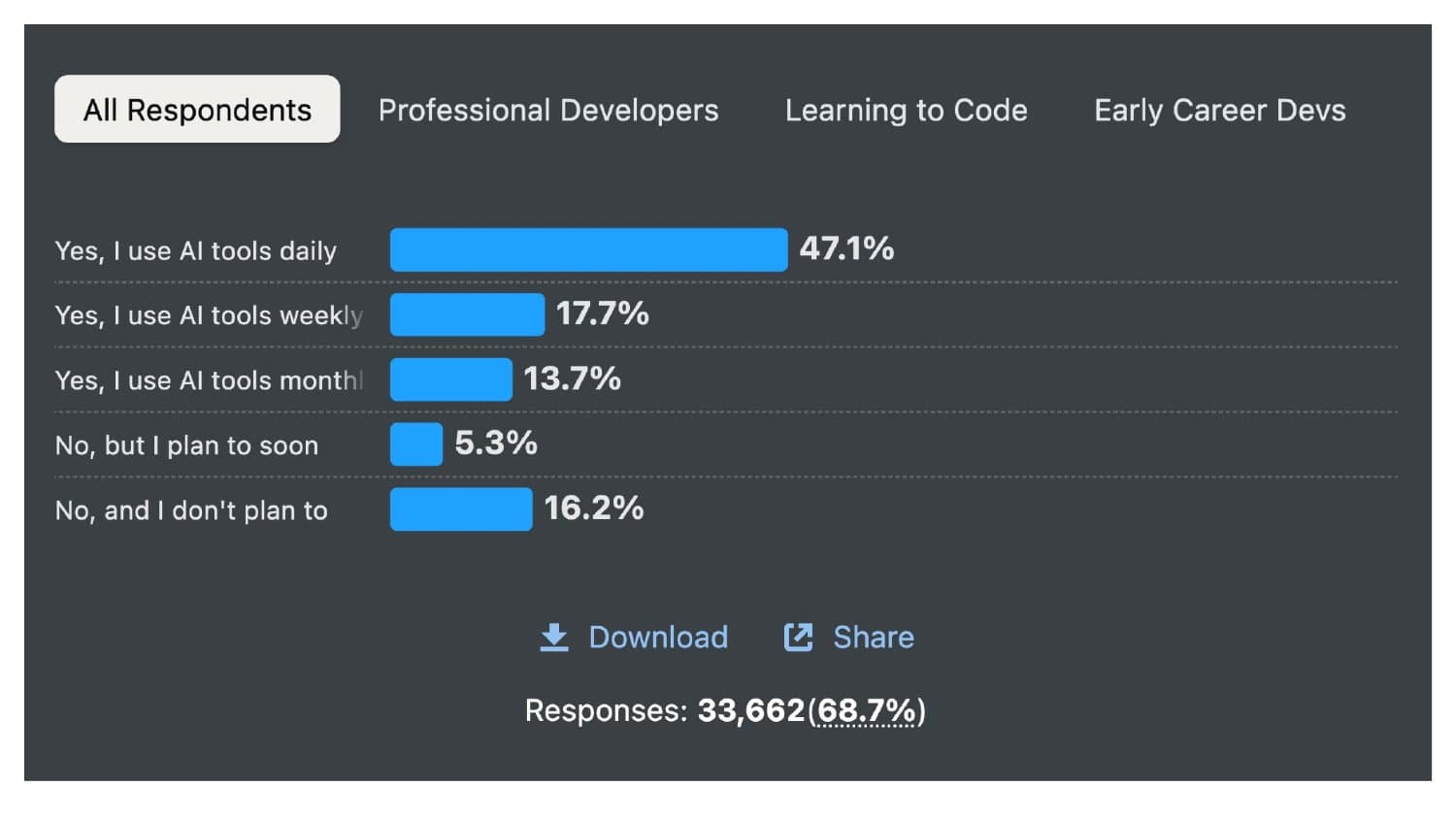Click the 'Responses:' label
This screenshot has height=819, width=1456.
[x=606, y=711]
